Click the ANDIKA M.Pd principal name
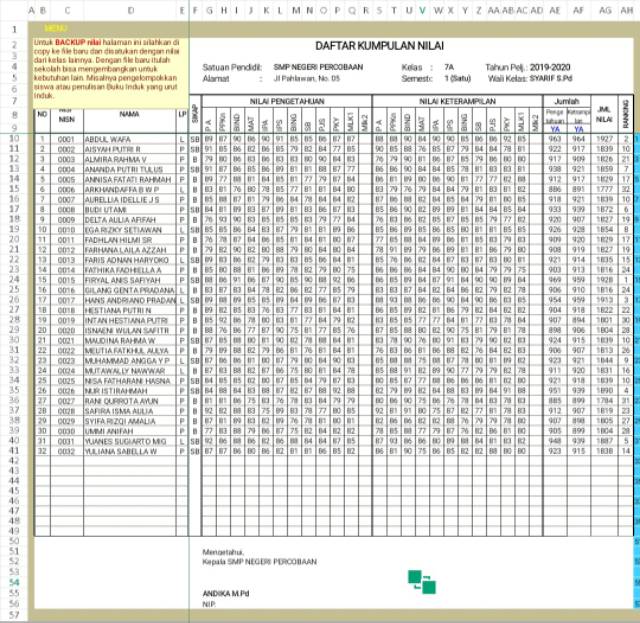 click(229, 592)
